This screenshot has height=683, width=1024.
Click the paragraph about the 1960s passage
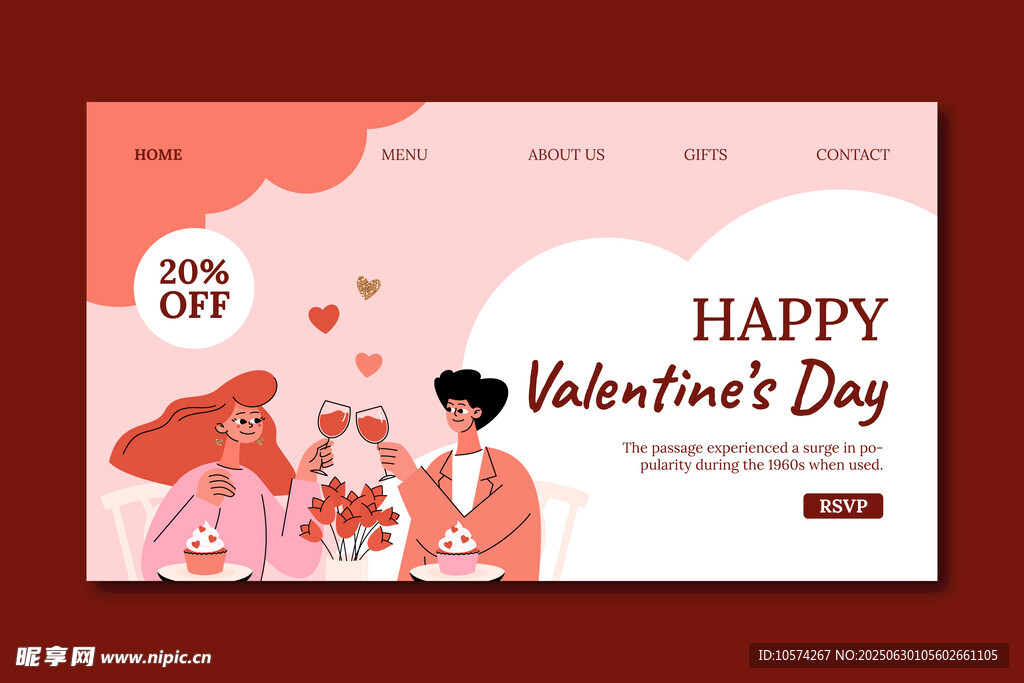coord(752,456)
